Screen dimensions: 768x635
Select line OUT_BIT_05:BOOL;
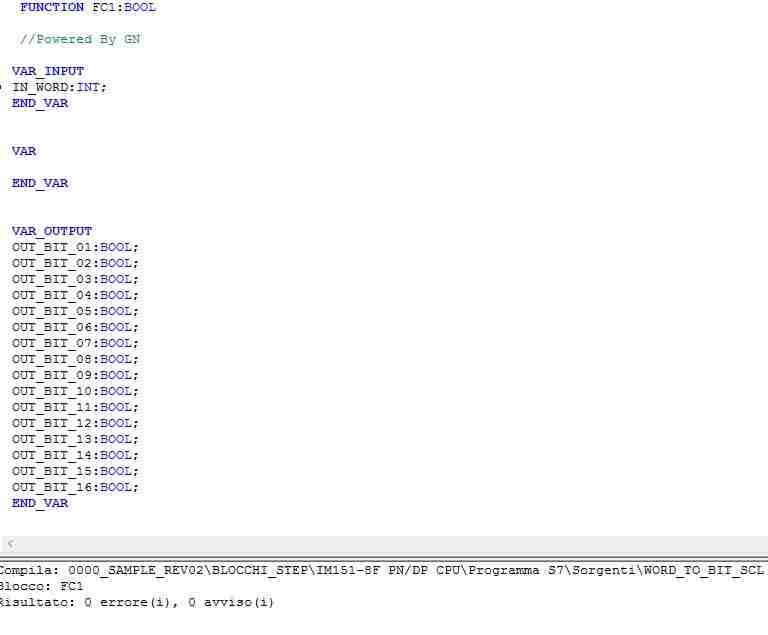75,311
